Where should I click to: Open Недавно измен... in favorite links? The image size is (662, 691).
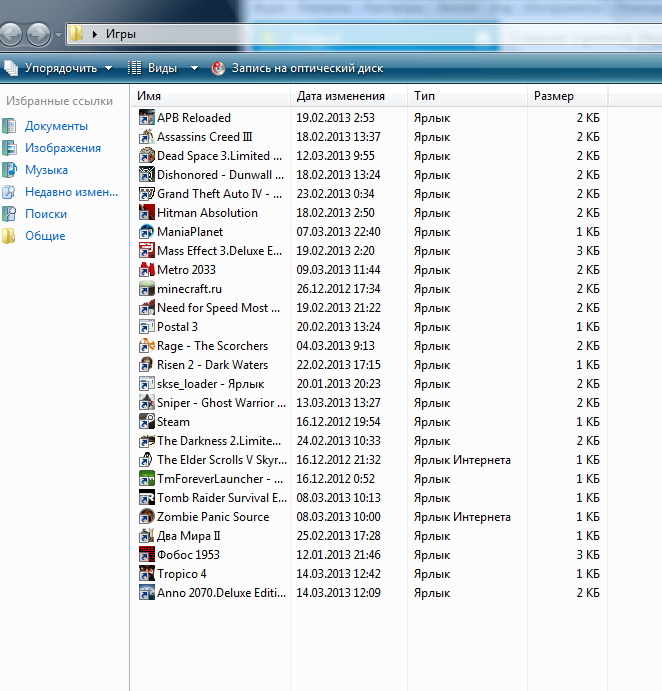[x=71, y=192]
